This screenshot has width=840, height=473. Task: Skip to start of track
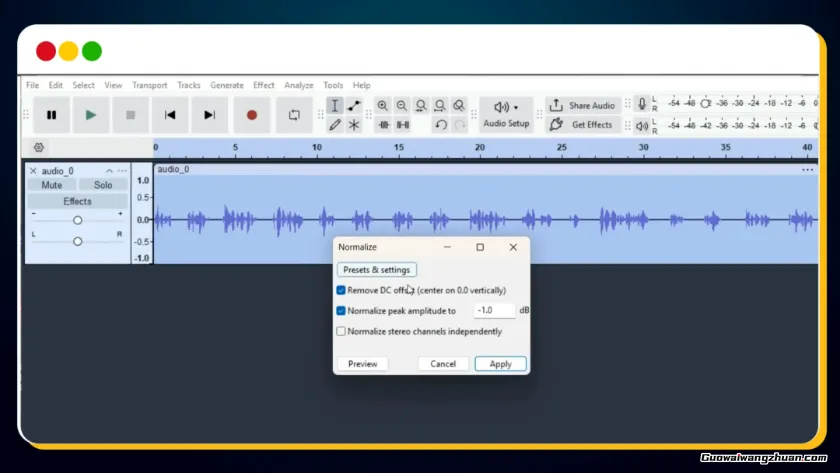170,115
